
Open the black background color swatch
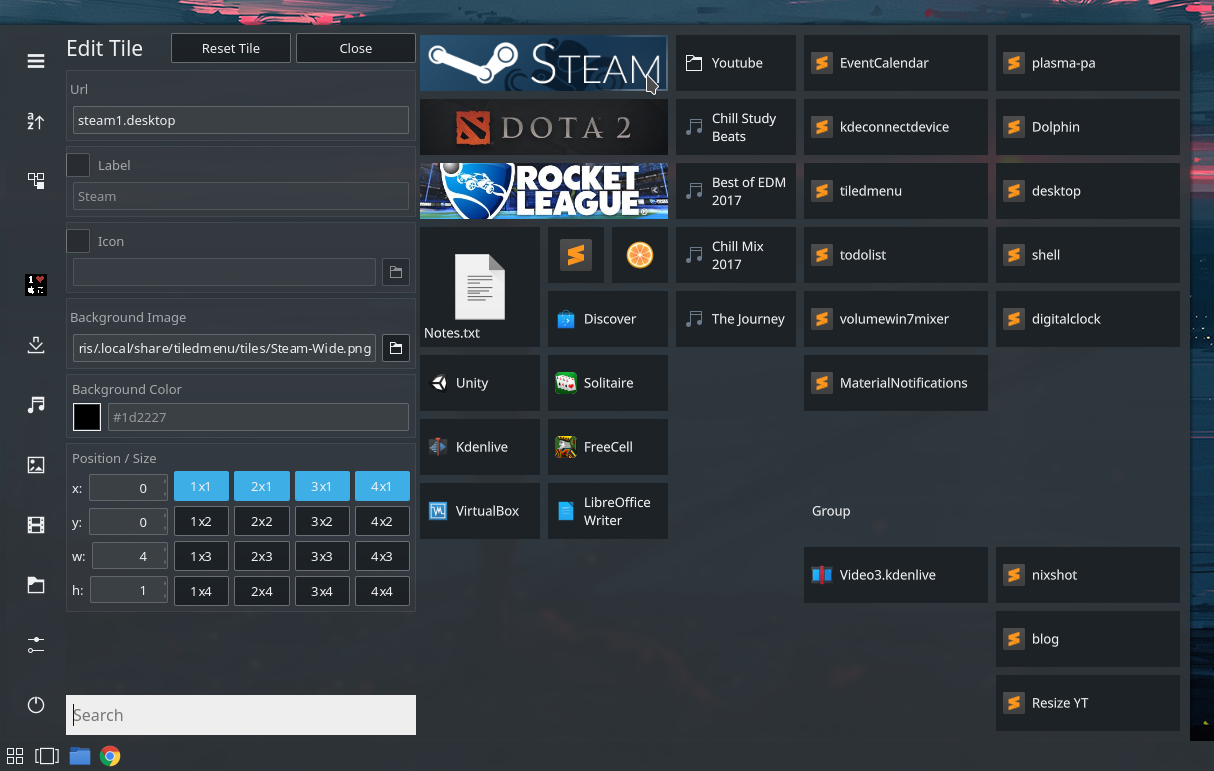[x=87, y=417]
